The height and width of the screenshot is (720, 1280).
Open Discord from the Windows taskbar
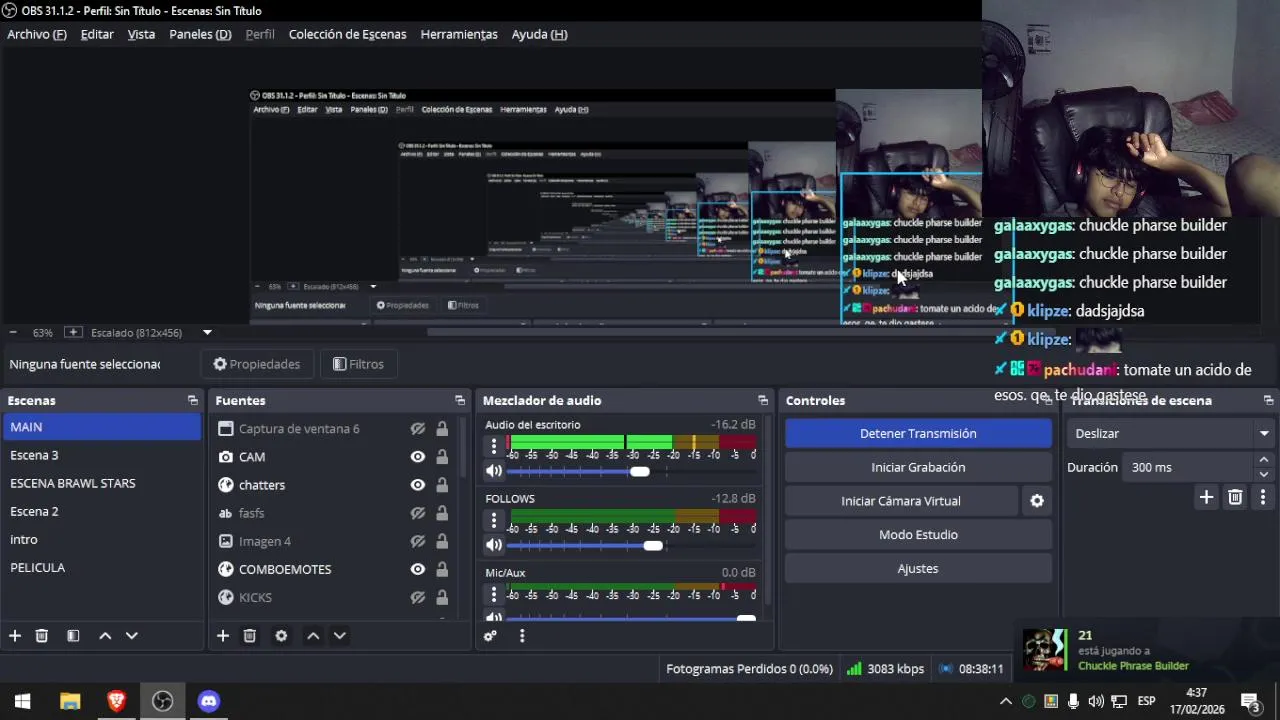(x=208, y=701)
